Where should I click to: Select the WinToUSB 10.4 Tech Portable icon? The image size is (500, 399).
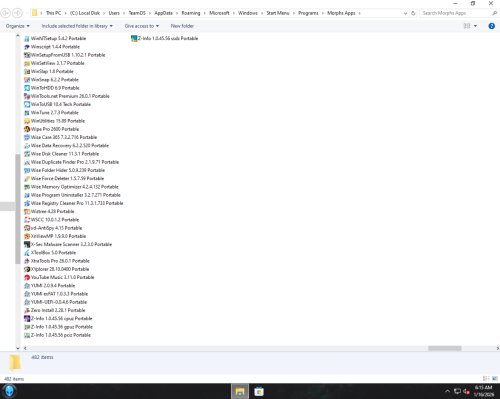pos(27,104)
